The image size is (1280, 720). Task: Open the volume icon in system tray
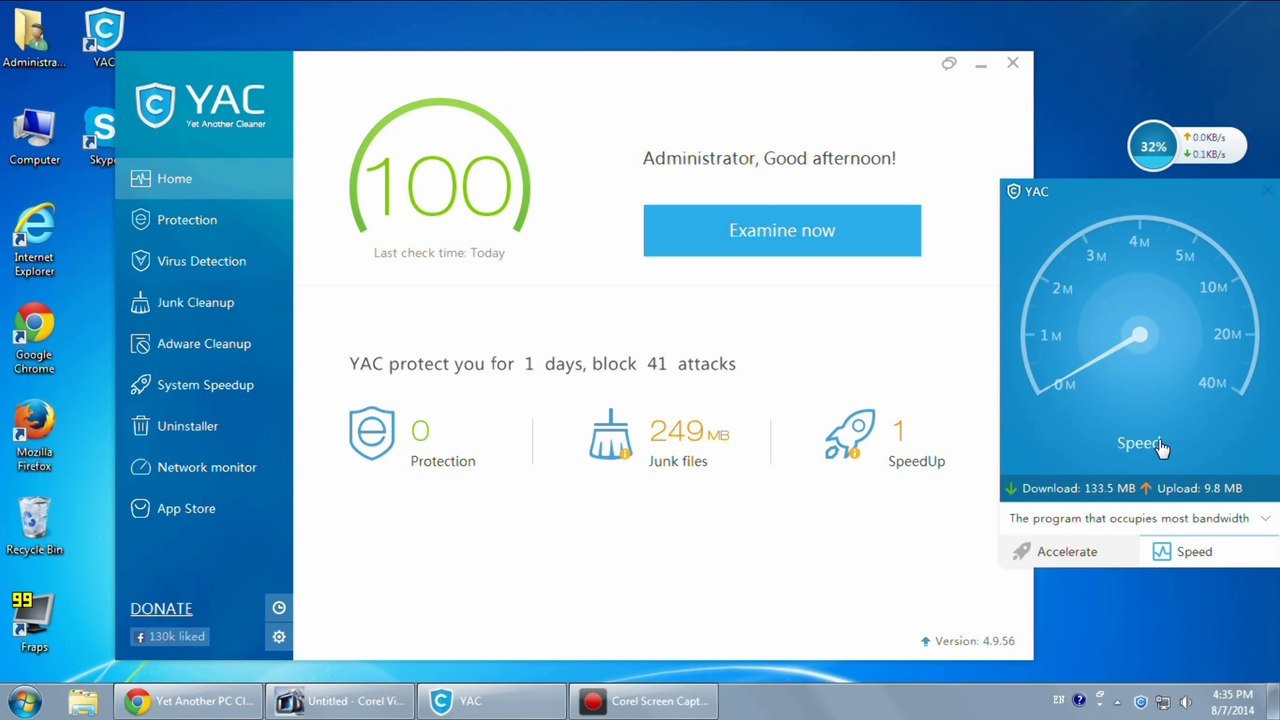(x=1186, y=702)
